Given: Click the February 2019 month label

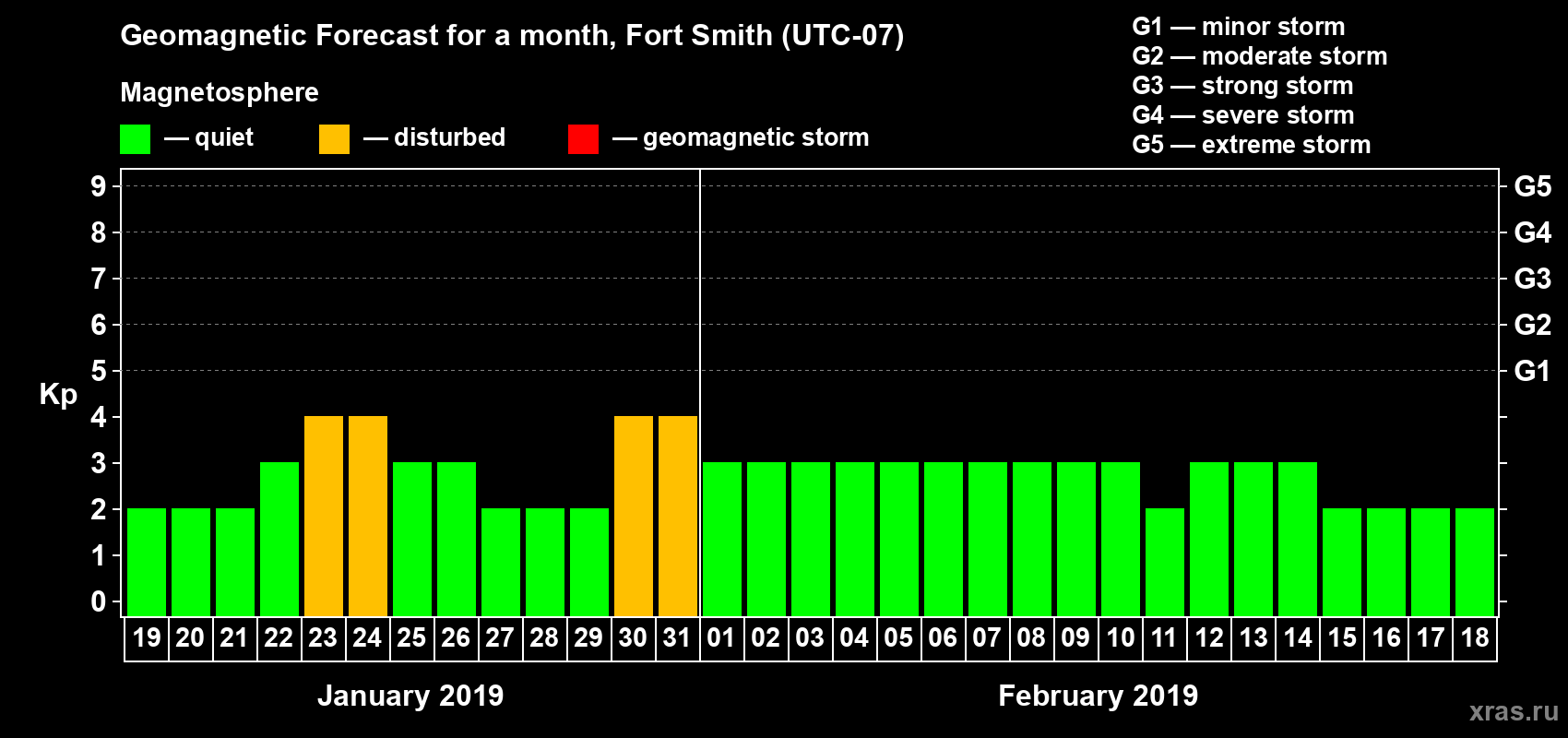Looking at the screenshot, I should click(x=1099, y=696).
